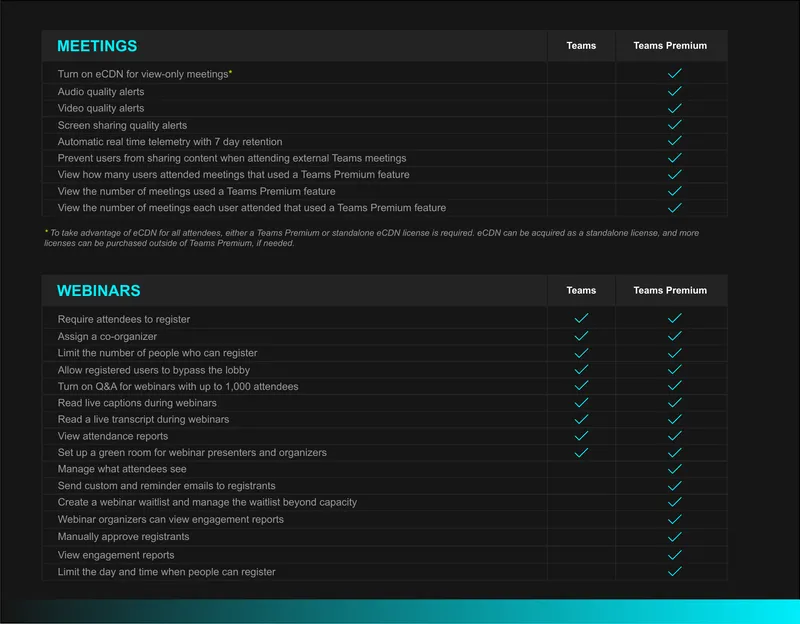Click the Teams checkmark for Read live captions during webinars
This screenshot has width=800, height=624.
click(x=581, y=403)
